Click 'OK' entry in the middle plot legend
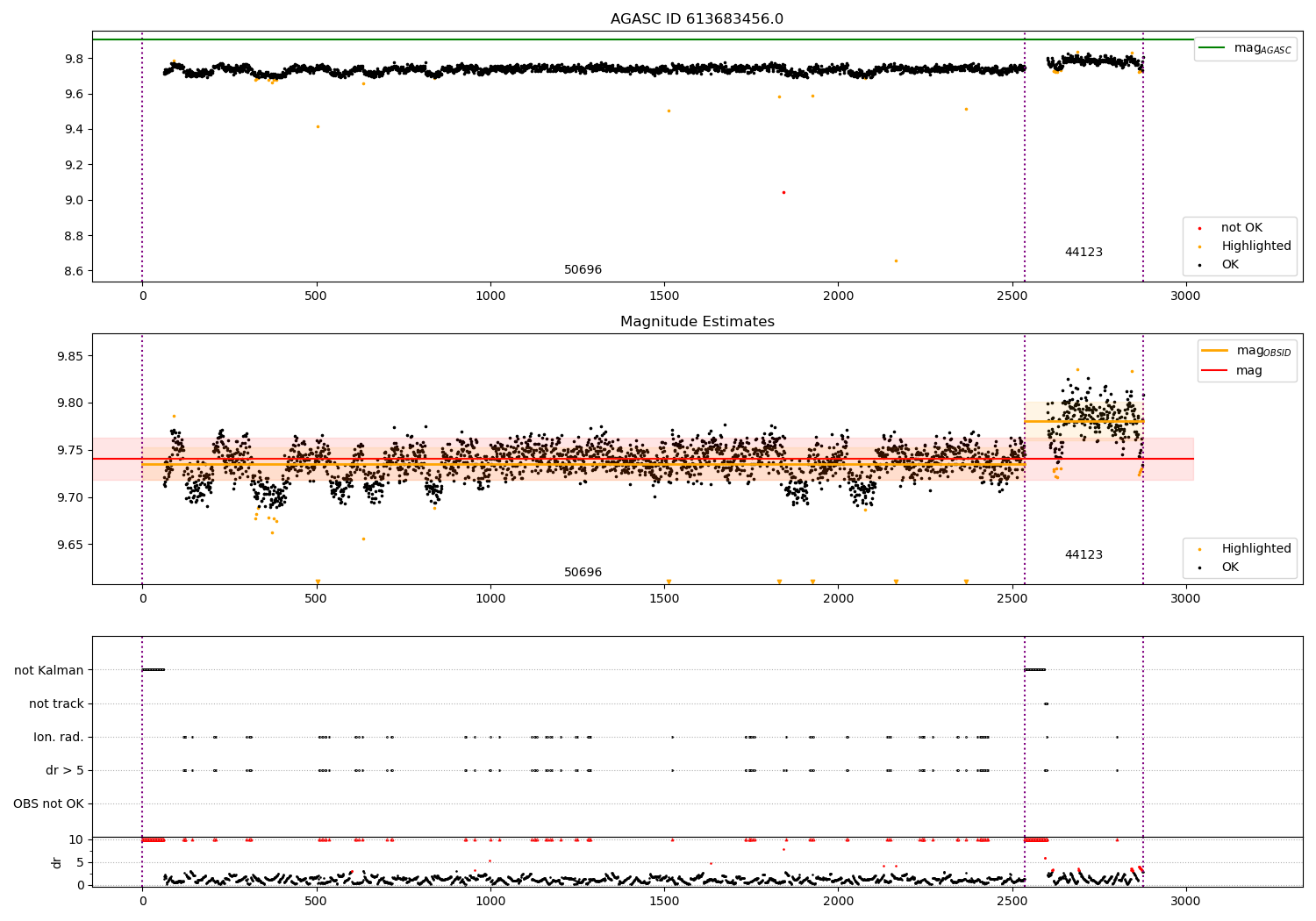This screenshot has height=921, width=1316. click(1230, 568)
